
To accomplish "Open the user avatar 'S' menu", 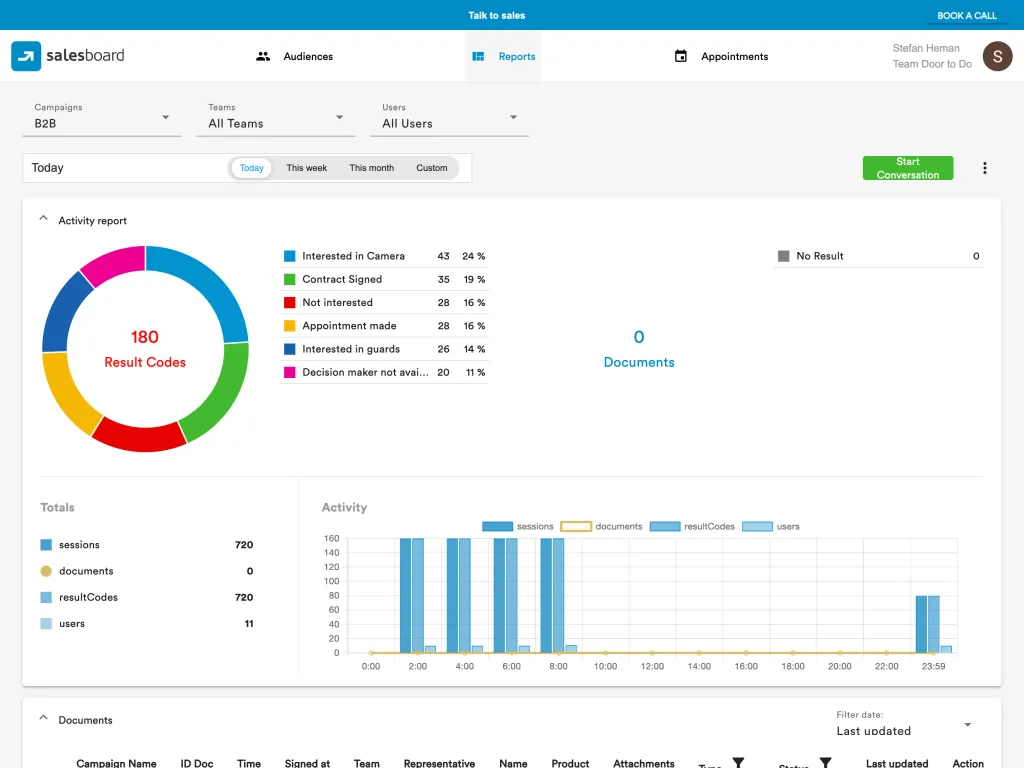I will (997, 56).
